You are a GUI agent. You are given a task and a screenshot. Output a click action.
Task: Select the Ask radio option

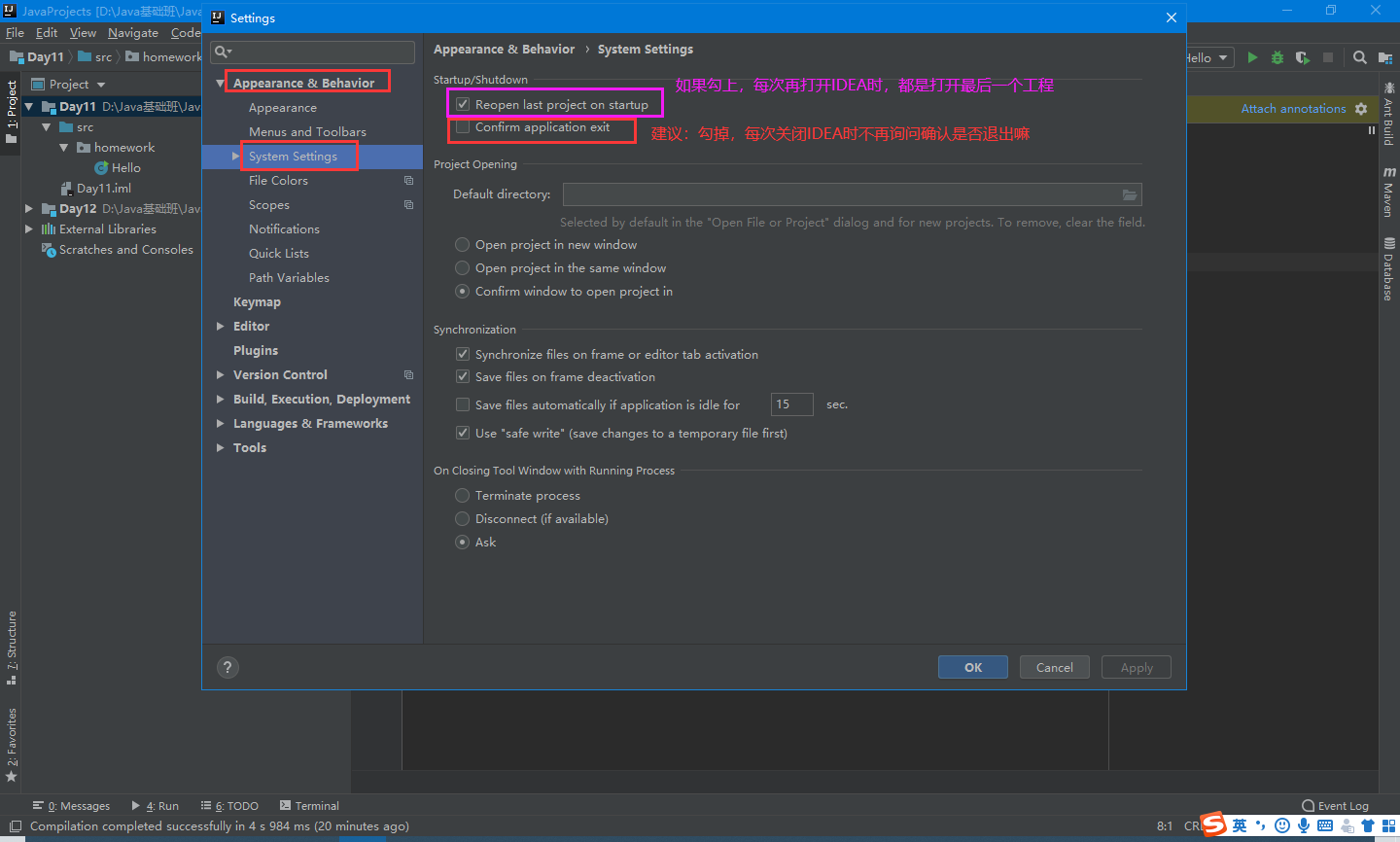tap(463, 543)
